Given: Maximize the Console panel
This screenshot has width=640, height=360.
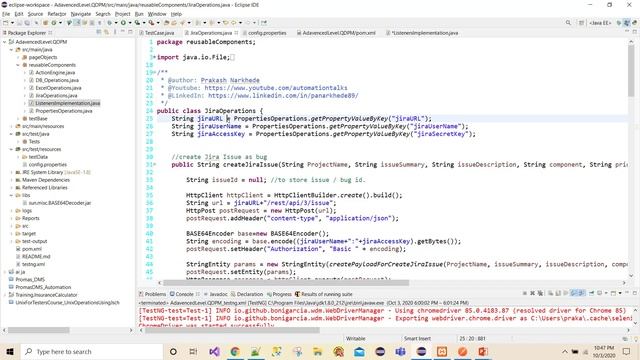Looking at the screenshot, I should 635,293.
